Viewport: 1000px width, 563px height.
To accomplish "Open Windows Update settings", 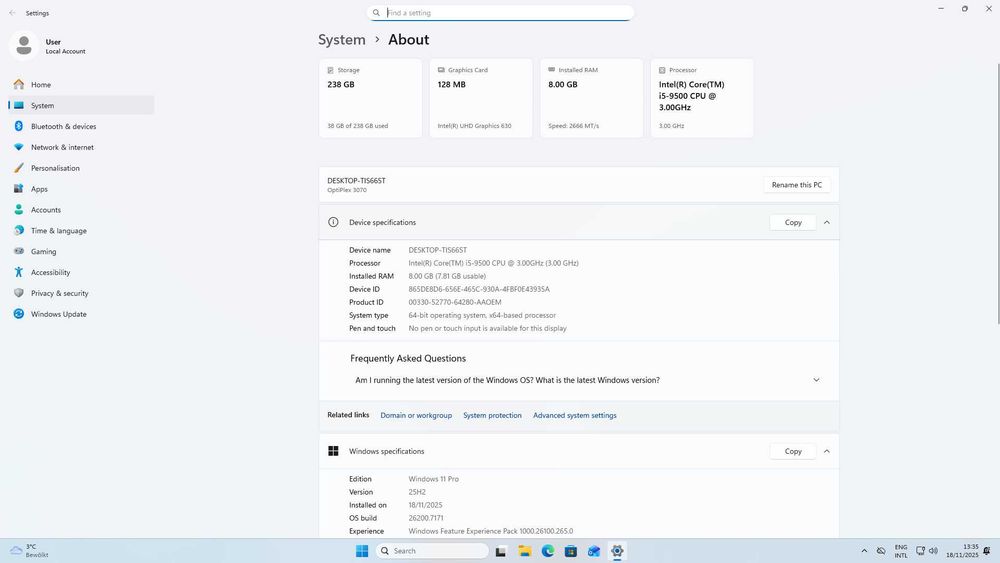I will point(81,314).
